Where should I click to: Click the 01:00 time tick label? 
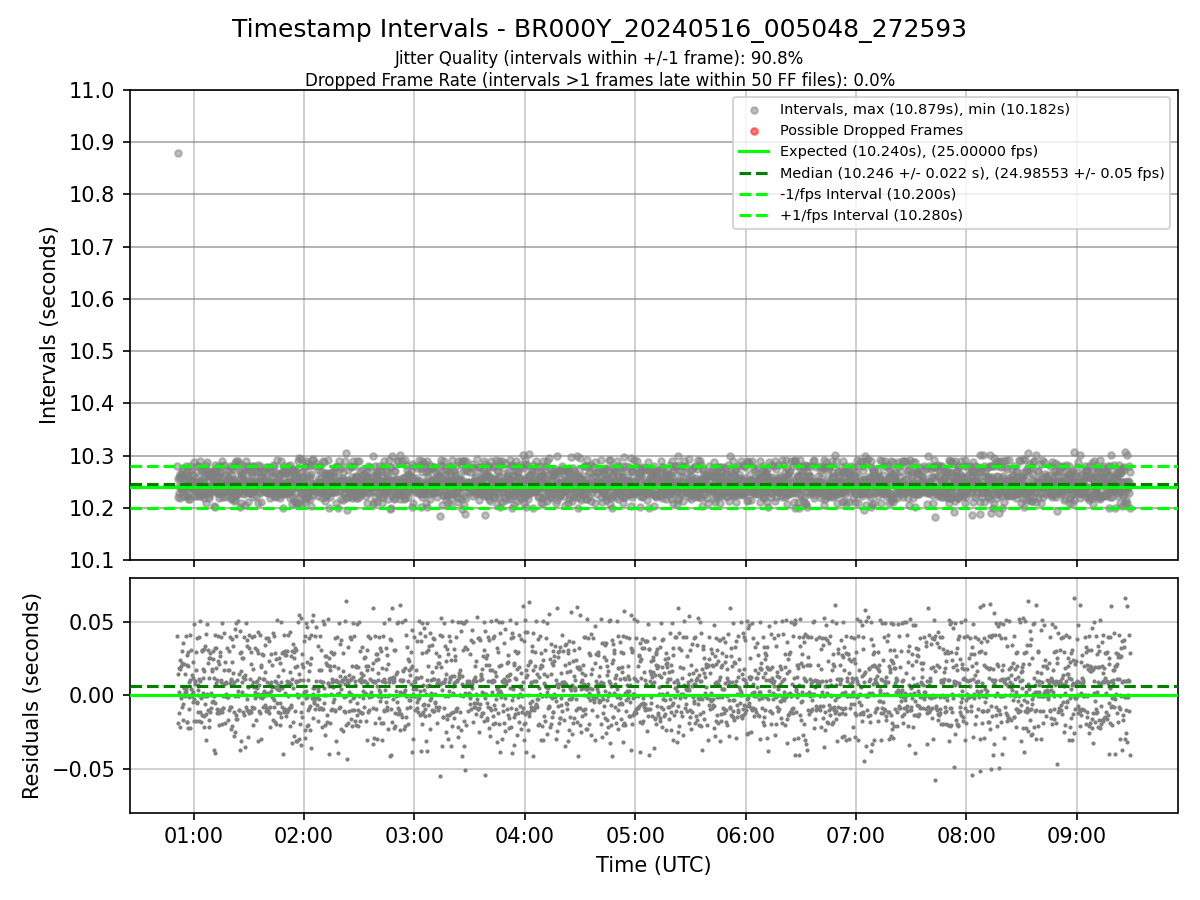coord(194,834)
